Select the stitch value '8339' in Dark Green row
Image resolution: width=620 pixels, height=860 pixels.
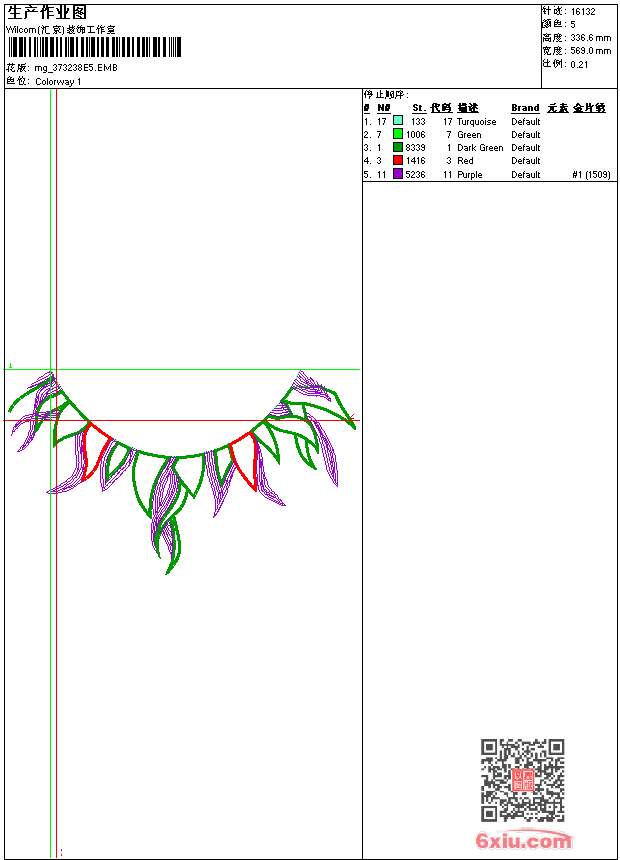(x=415, y=148)
